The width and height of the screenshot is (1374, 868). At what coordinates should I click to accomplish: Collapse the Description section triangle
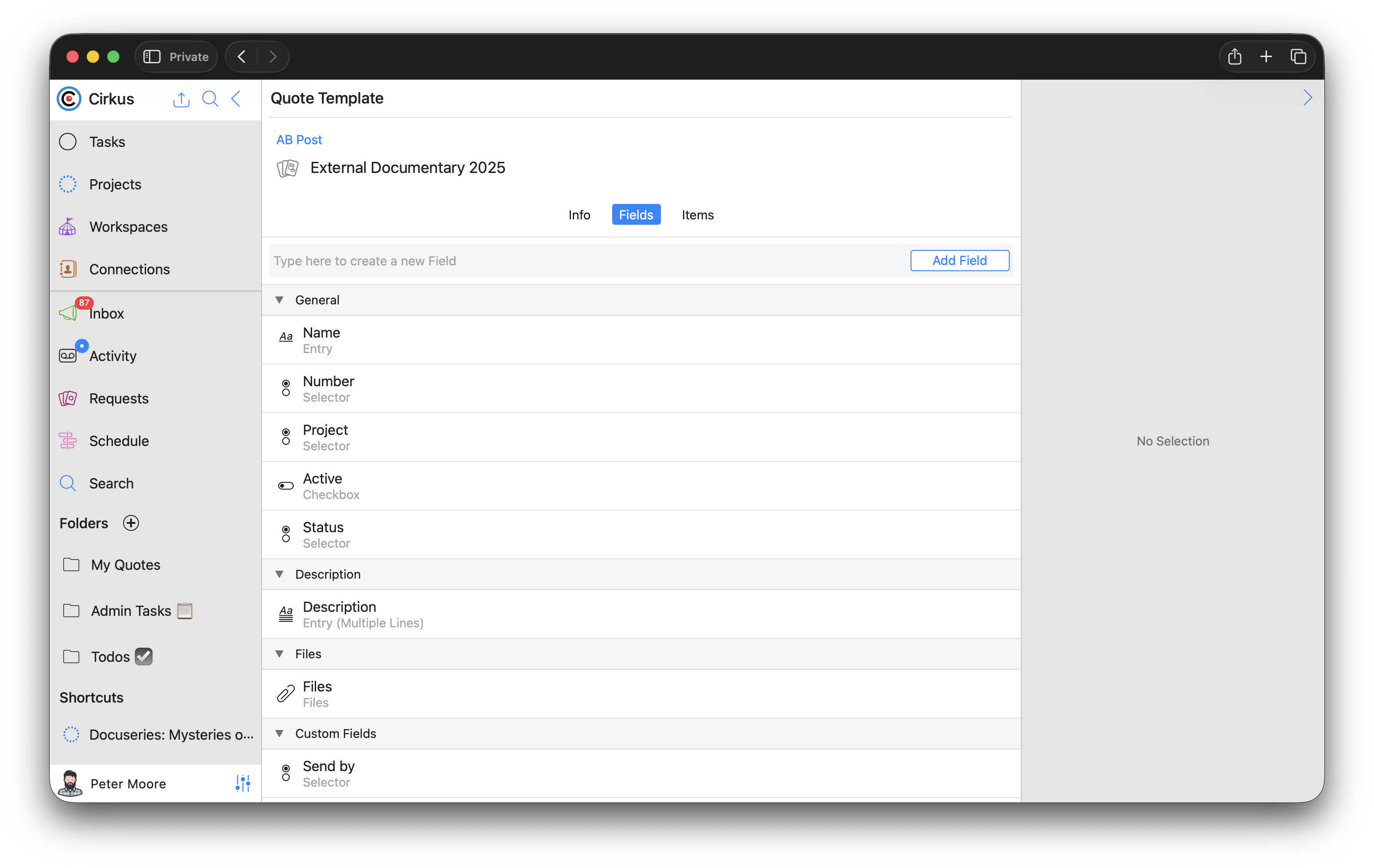pos(280,574)
